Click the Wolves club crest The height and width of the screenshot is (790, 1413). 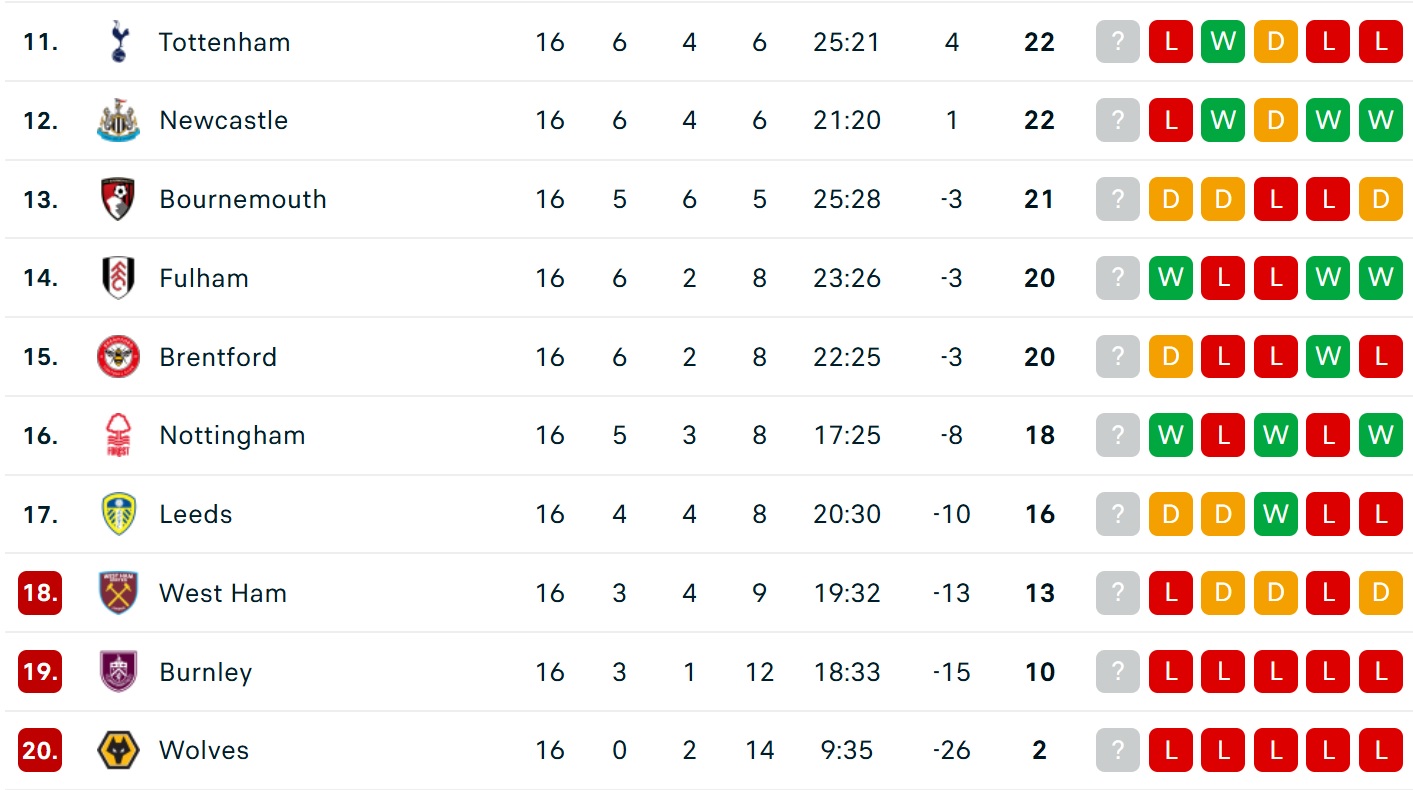(119, 750)
